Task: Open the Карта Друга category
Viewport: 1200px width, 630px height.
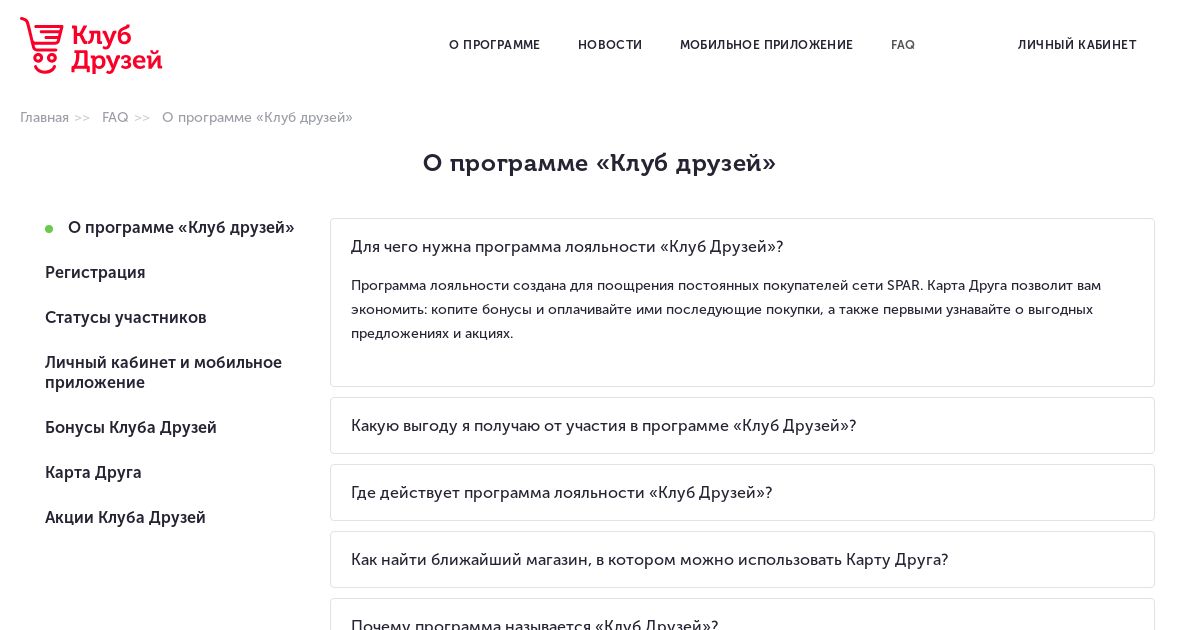Action: pos(93,472)
